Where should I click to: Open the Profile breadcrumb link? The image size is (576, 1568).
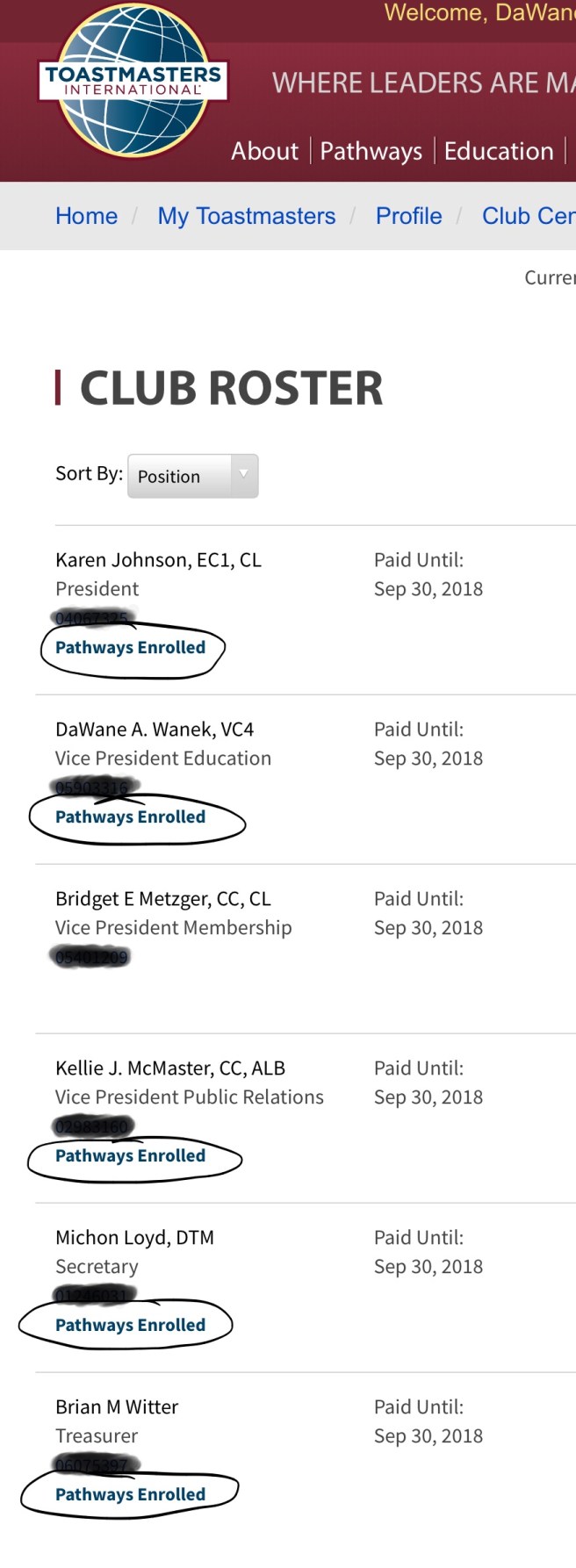tap(408, 216)
